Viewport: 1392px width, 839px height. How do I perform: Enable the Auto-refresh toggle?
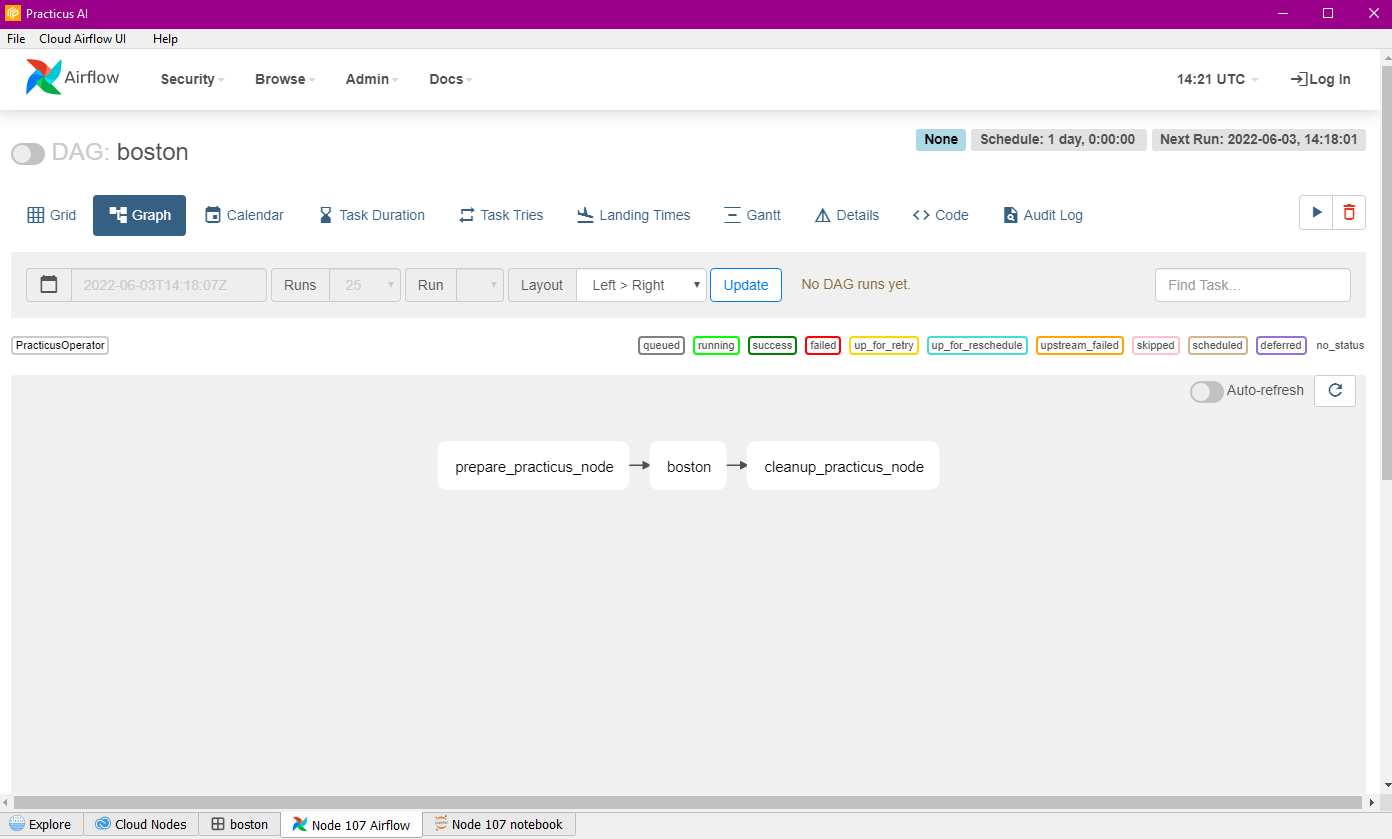coord(1206,391)
